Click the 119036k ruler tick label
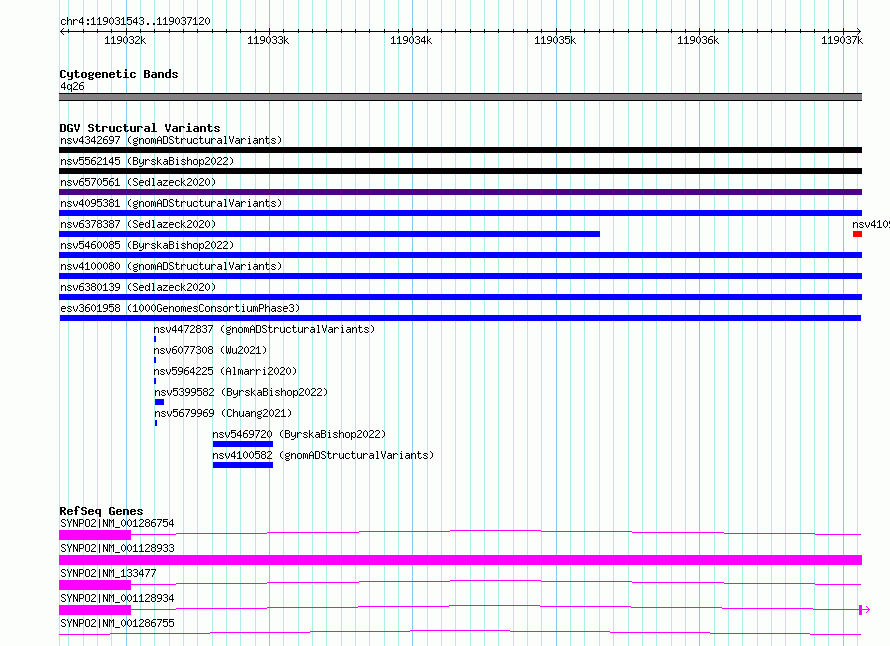 (698, 40)
